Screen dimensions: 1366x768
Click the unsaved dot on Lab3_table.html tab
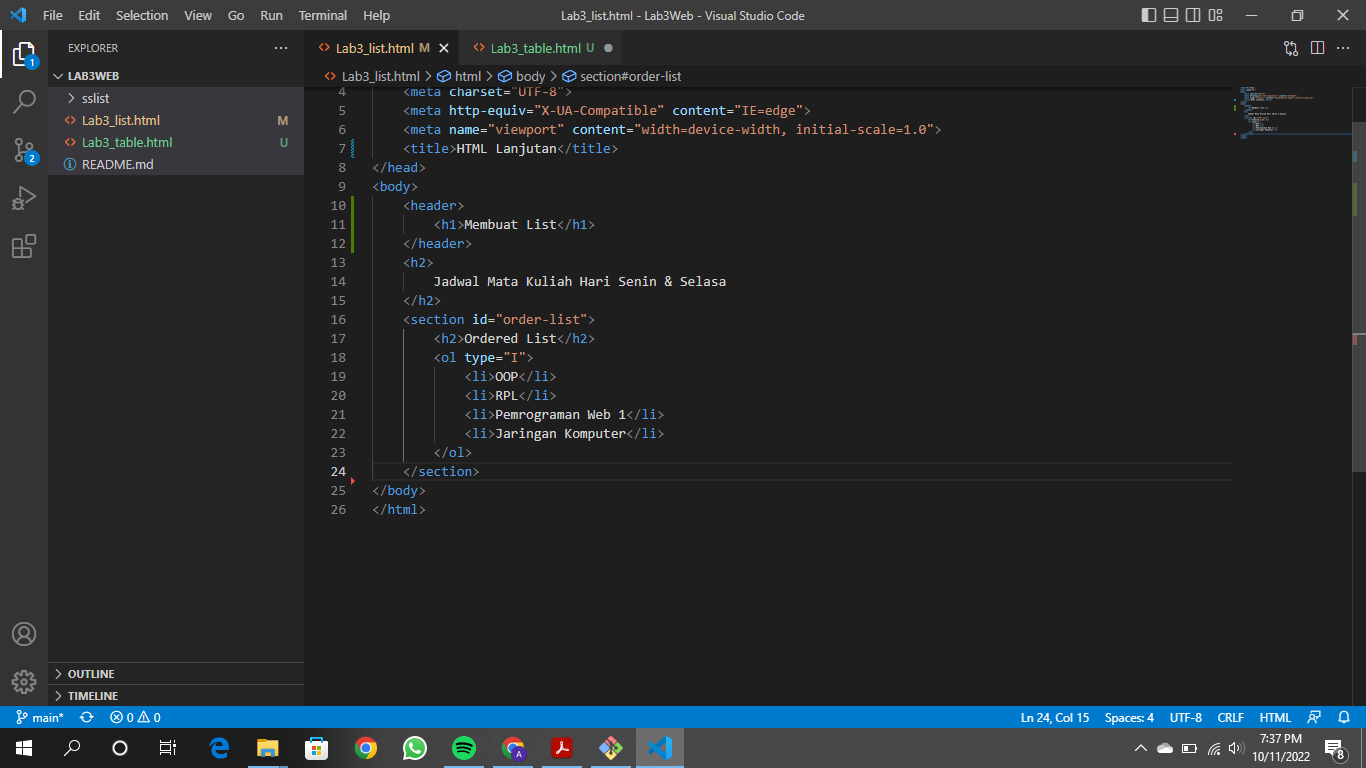pyautogui.click(x=608, y=48)
